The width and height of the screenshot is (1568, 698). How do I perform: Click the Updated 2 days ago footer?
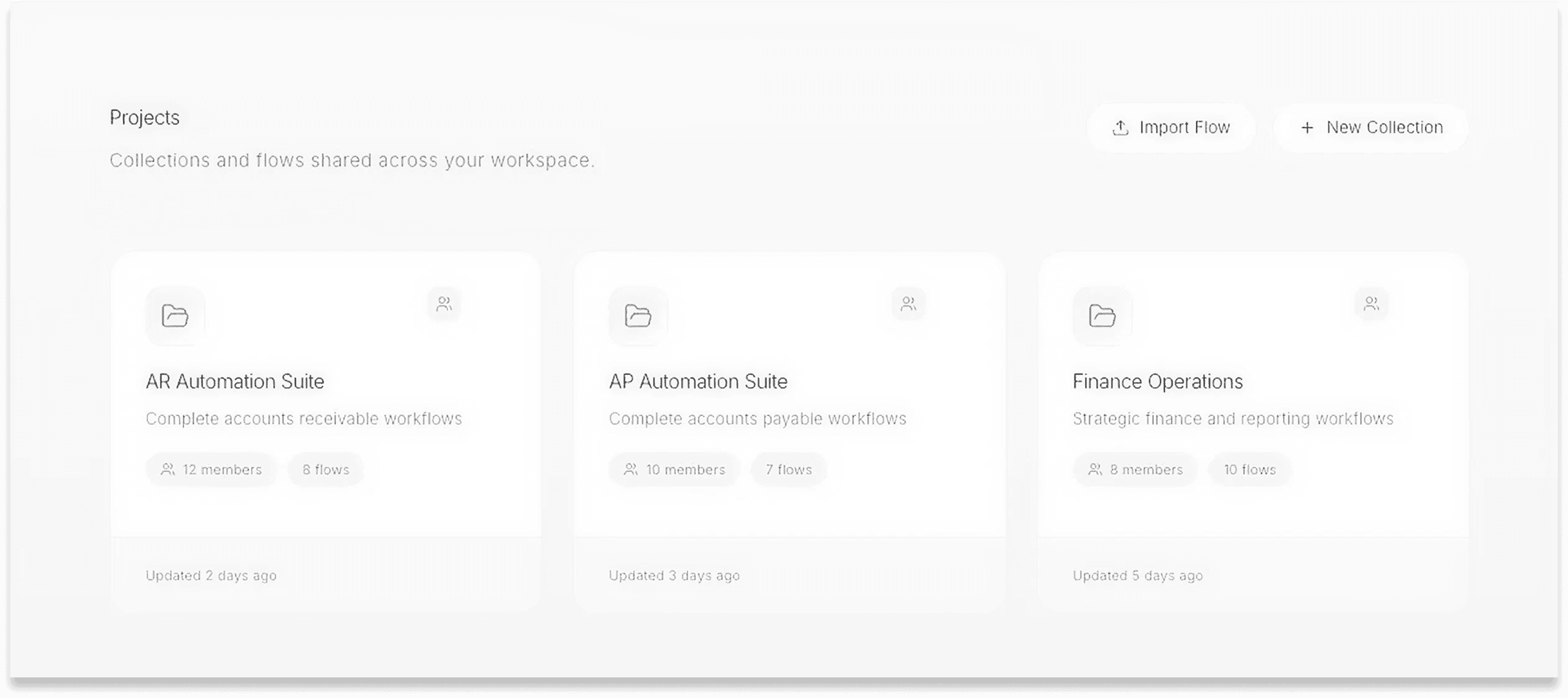pyautogui.click(x=211, y=575)
